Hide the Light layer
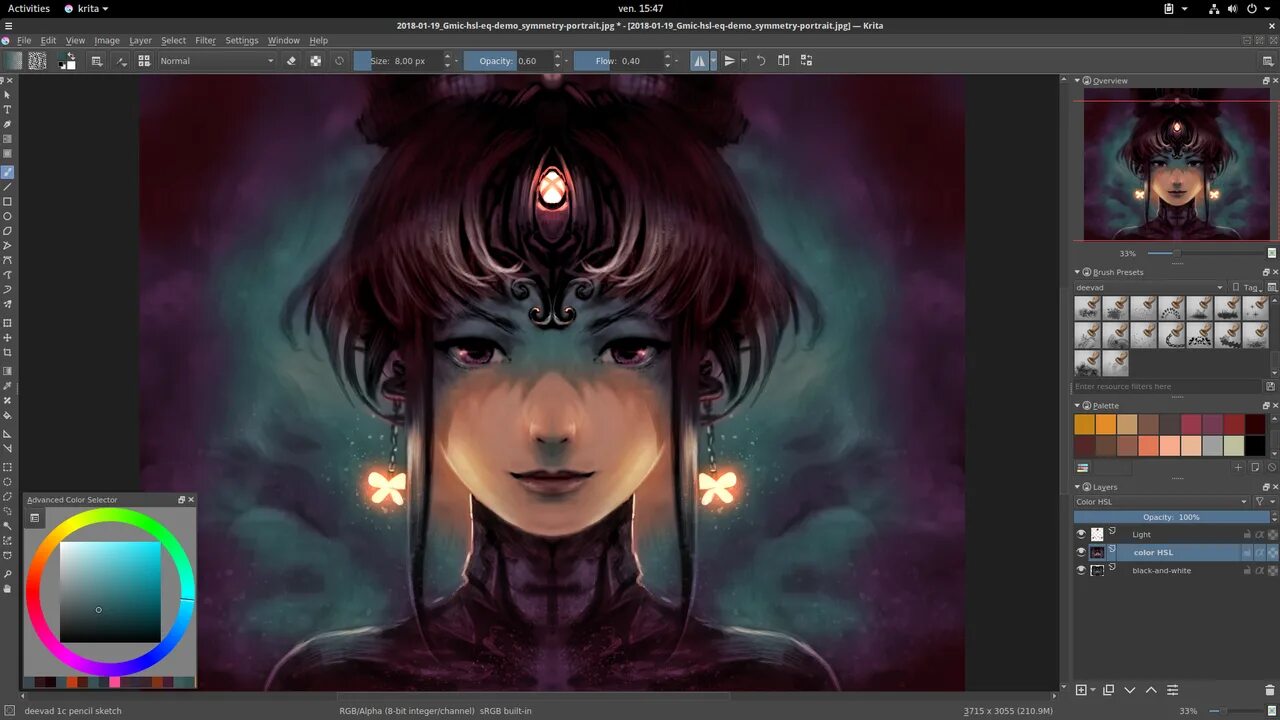Viewport: 1280px width, 720px height. (1081, 535)
